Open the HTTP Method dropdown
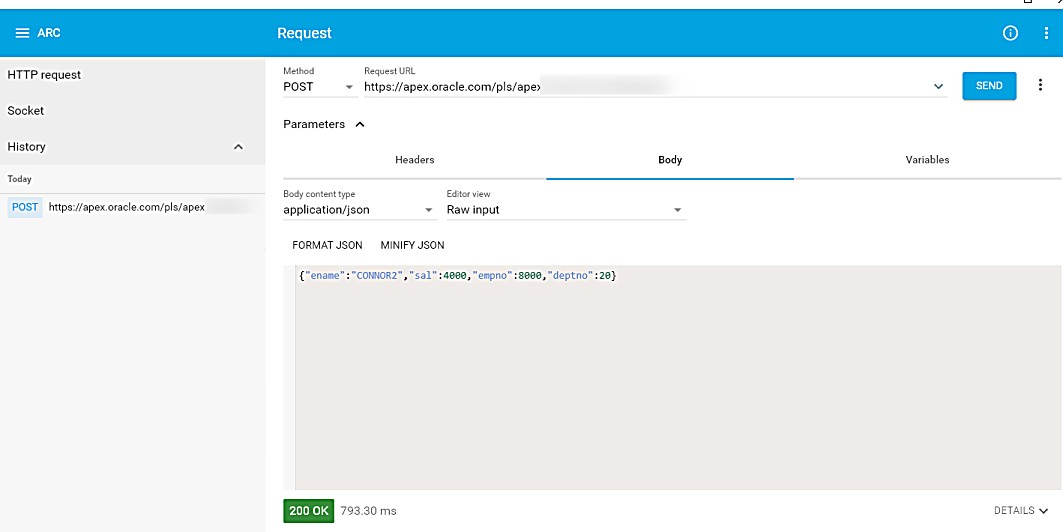Screen dimensions: 1063x532 click(x=318, y=87)
